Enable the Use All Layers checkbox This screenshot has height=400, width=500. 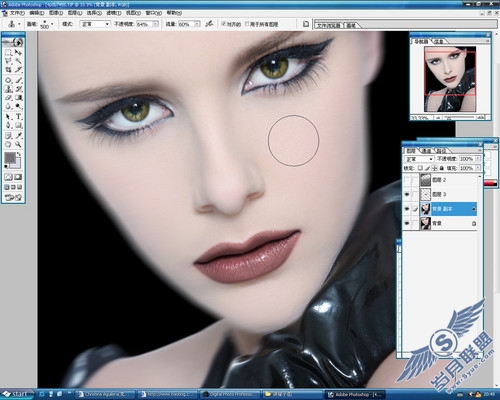pyautogui.click(x=247, y=24)
